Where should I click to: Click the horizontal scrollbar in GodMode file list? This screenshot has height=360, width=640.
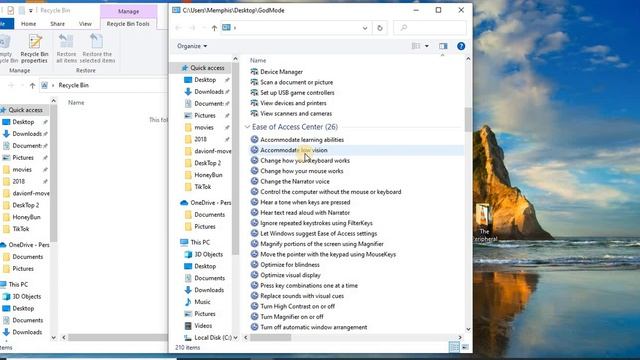271,338
